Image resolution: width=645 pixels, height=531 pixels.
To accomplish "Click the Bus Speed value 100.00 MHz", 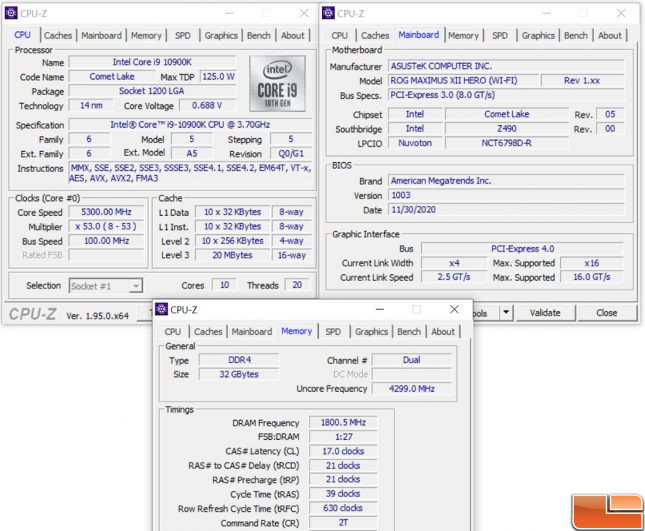I will pyautogui.click(x=106, y=241).
